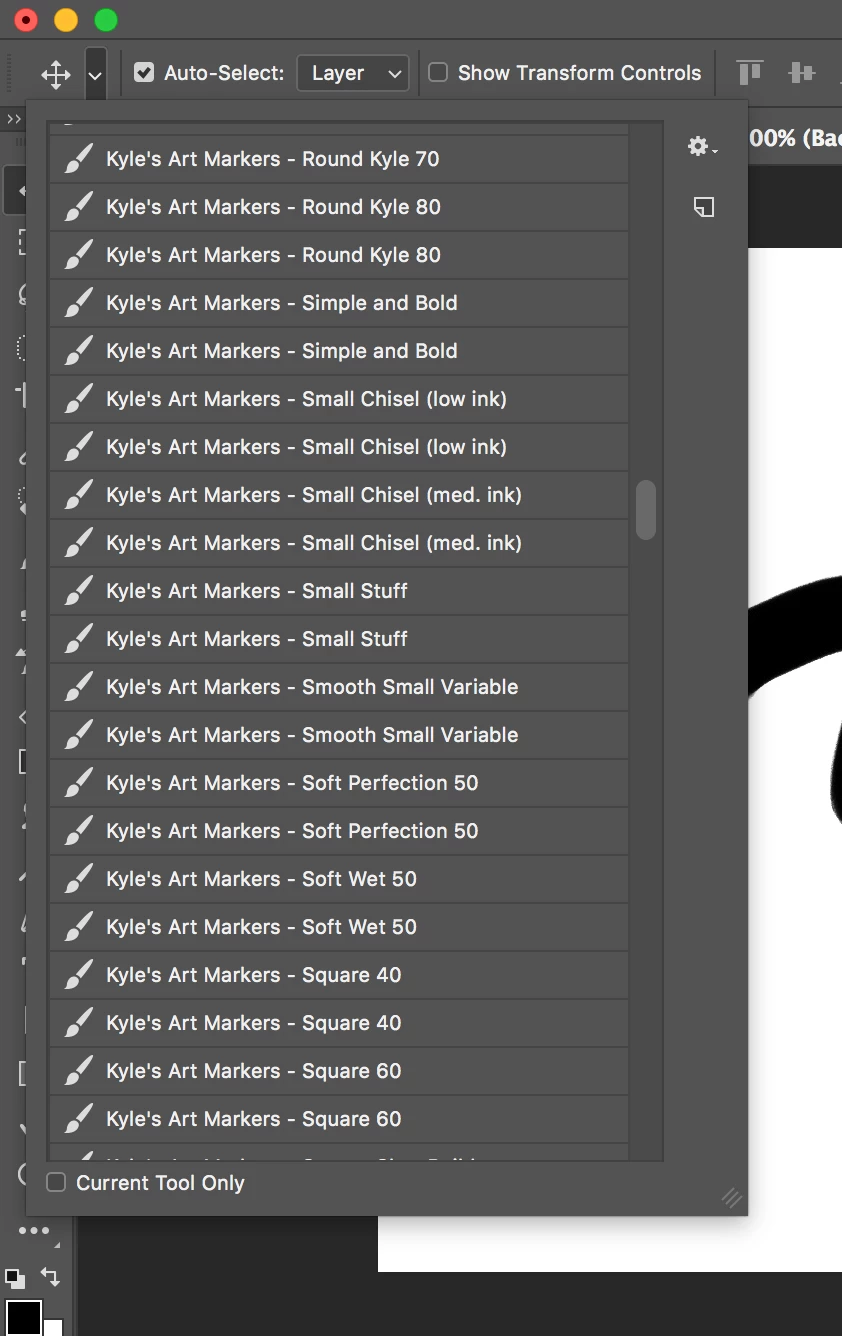Image resolution: width=842 pixels, height=1336 pixels.
Task: Select the second Soft Wet 50 preset
Action: (x=339, y=927)
